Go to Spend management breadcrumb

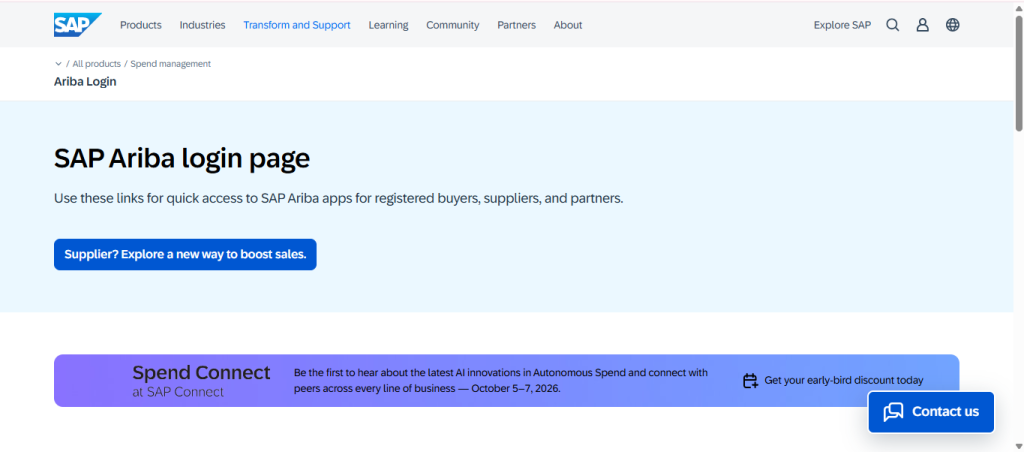170,64
